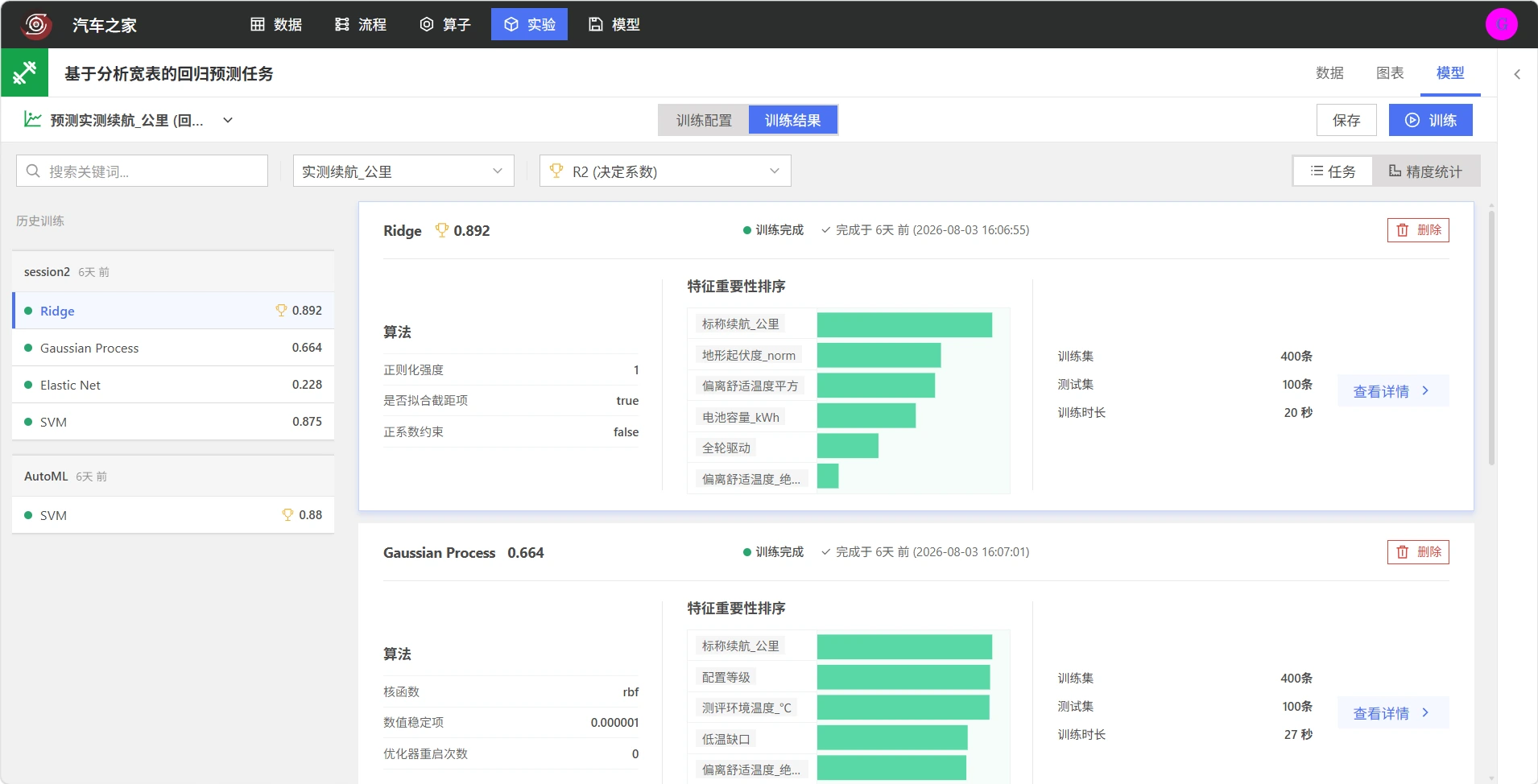The image size is (1538, 784).
Task: Expand the 预测实测续航_公里 task dropdown
Action: [228, 120]
